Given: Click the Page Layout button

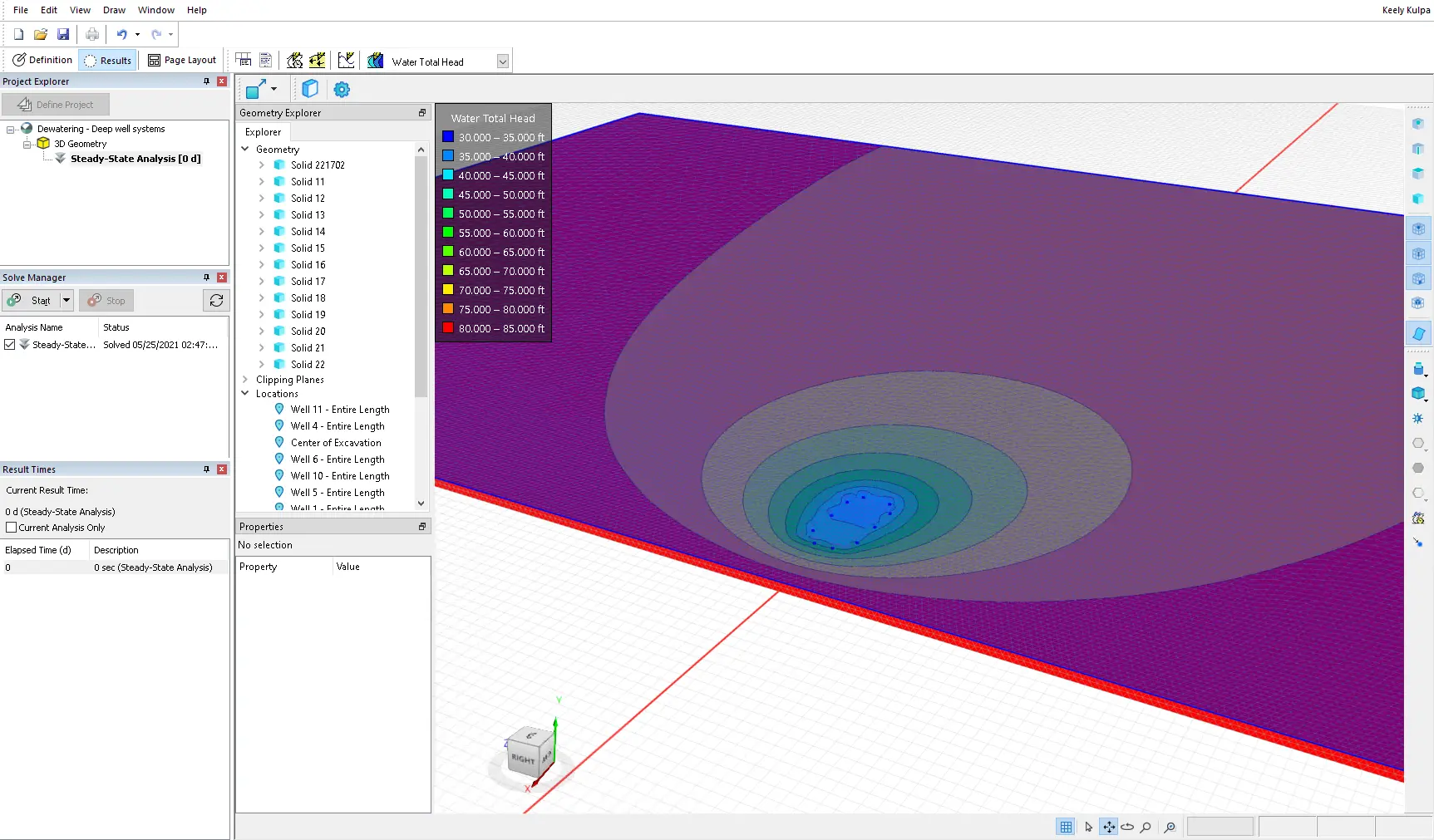Looking at the screenshot, I should coord(182,60).
